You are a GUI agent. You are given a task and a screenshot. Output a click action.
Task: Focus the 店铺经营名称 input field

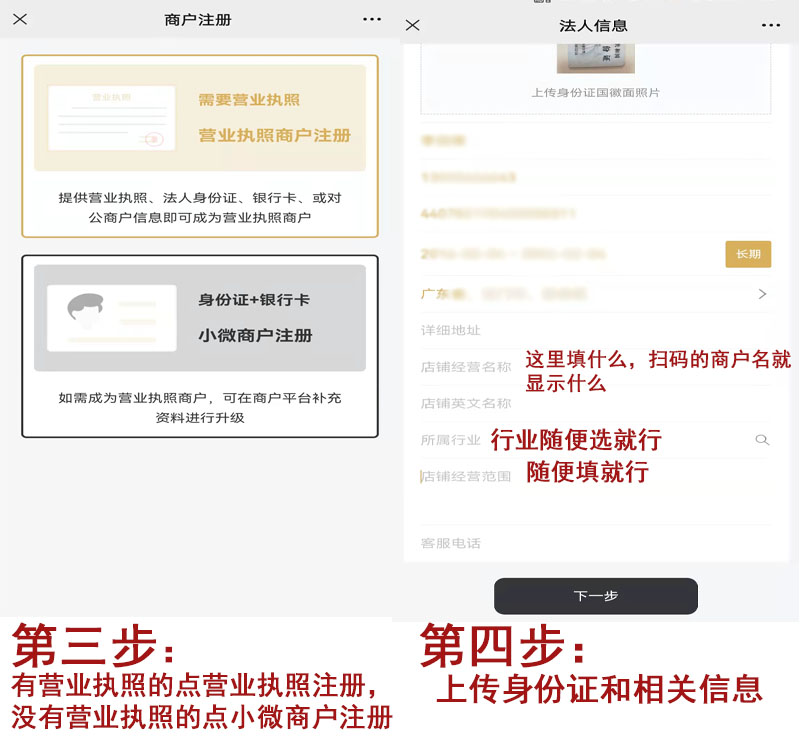[595, 367]
